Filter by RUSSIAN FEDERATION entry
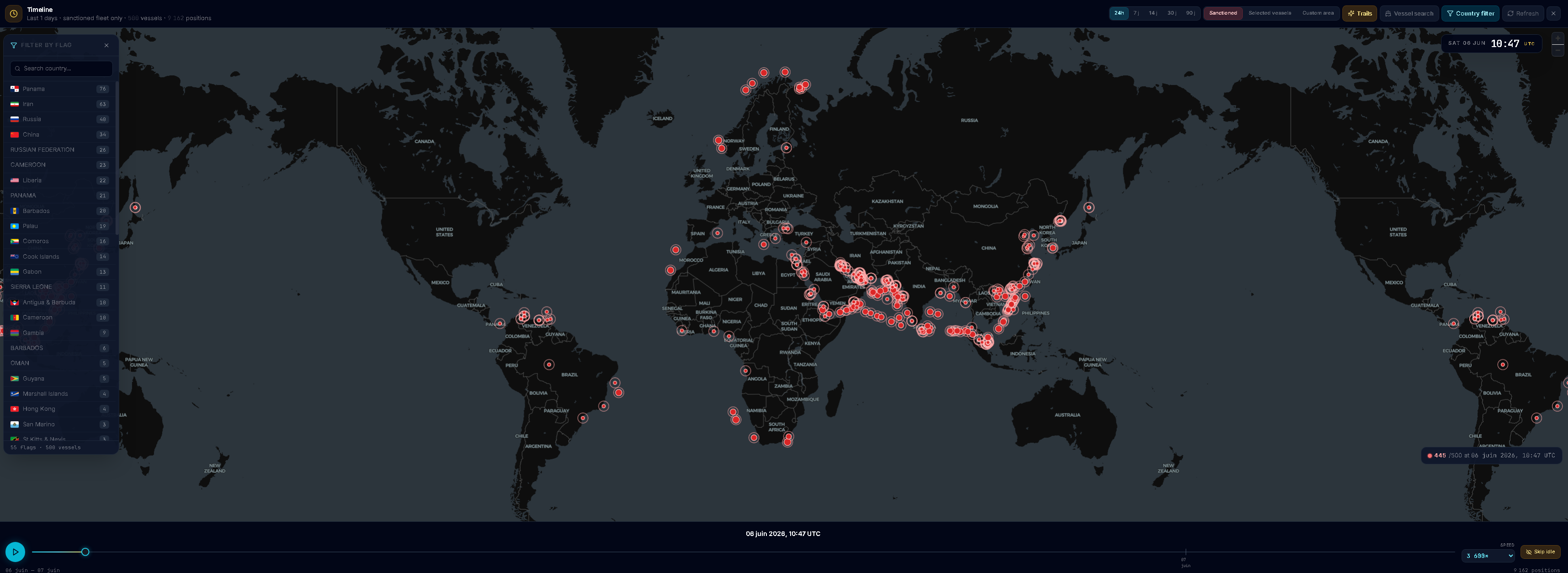This screenshot has width=1568, height=573. (x=60, y=150)
